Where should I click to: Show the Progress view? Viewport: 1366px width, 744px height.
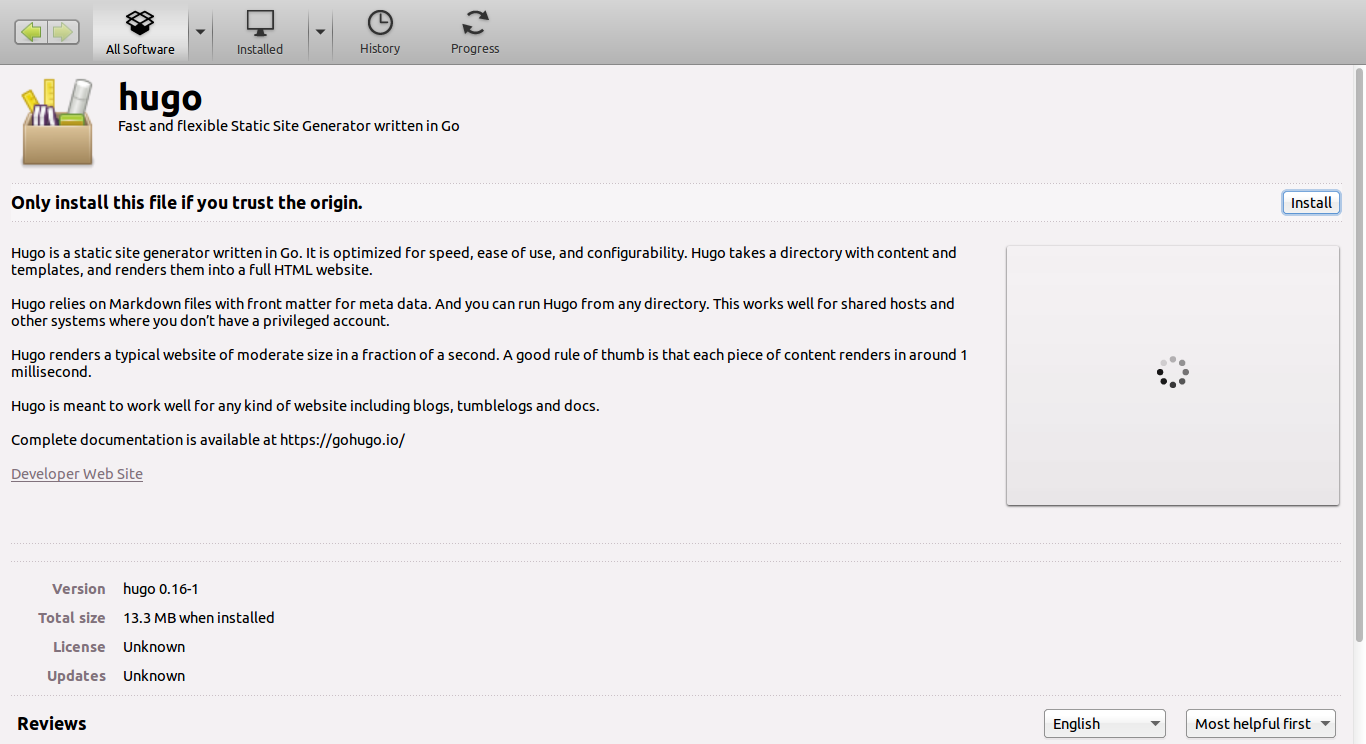click(475, 33)
